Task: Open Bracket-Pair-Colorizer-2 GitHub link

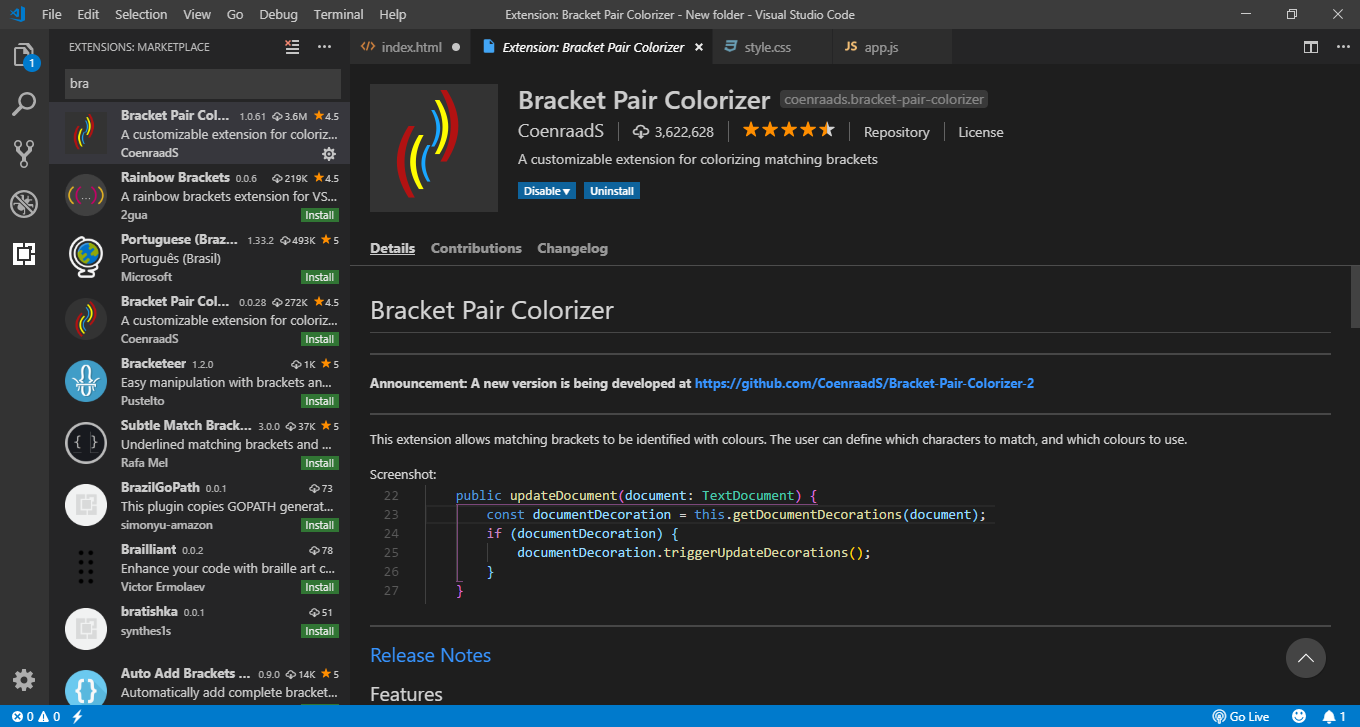Action: [x=864, y=383]
